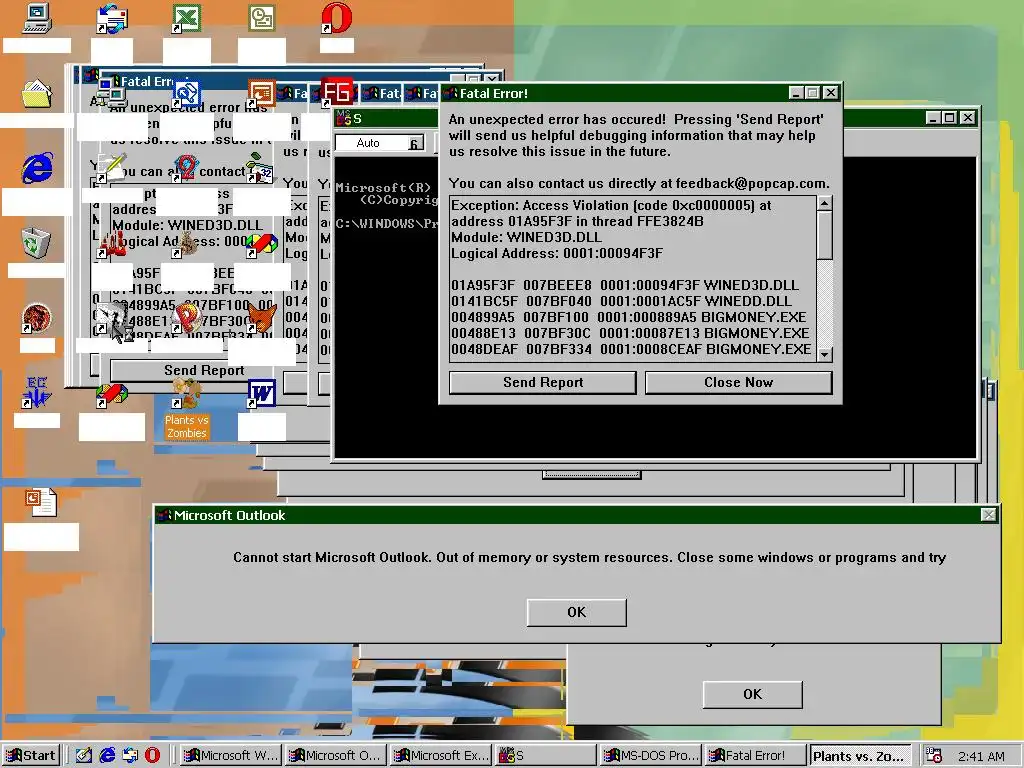Launch the orange fox shortcut icon
Image resolution: width=1024 pixels, height=768 pixels.
261,318
